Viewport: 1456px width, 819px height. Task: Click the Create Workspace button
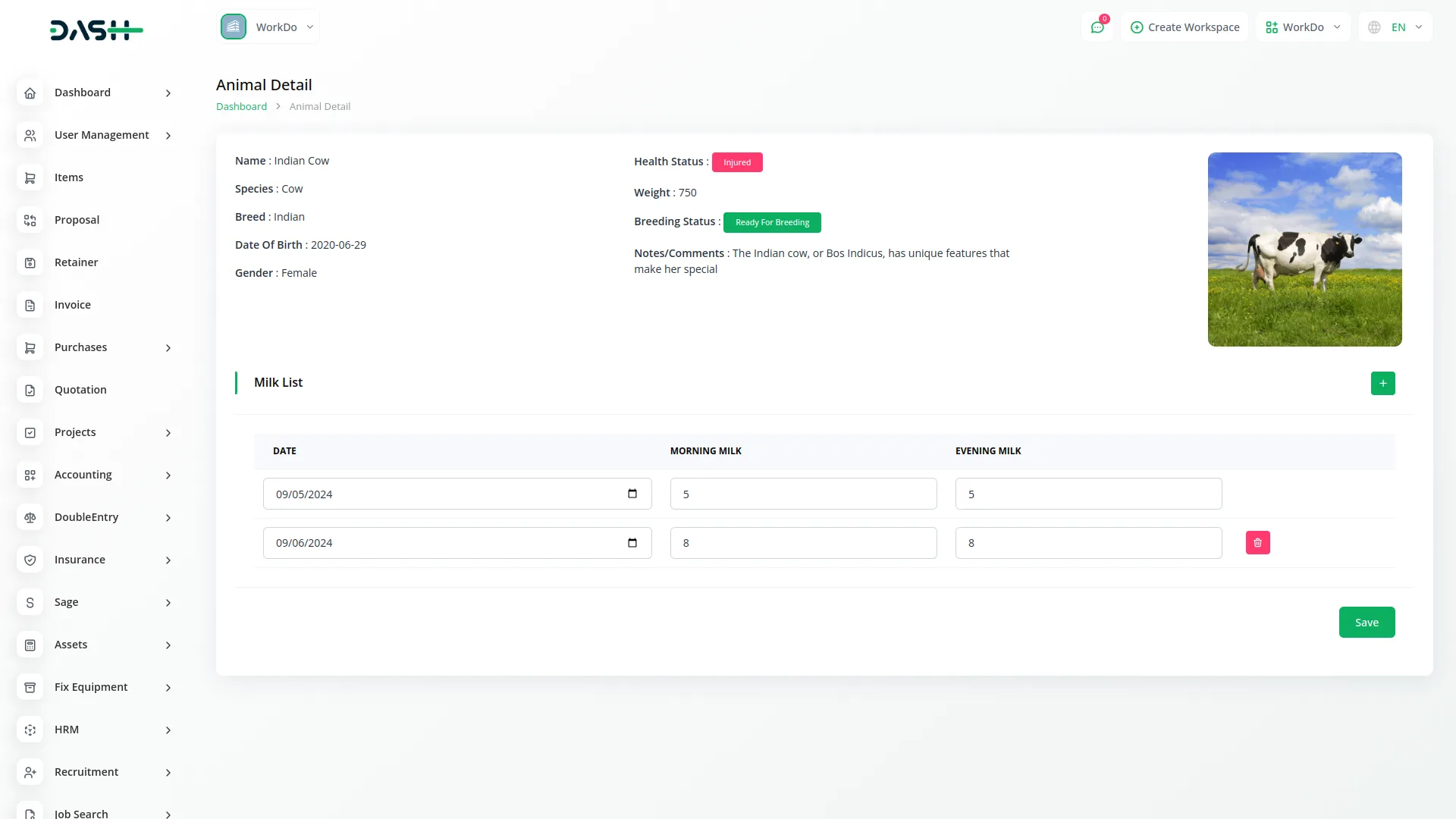1185,27
